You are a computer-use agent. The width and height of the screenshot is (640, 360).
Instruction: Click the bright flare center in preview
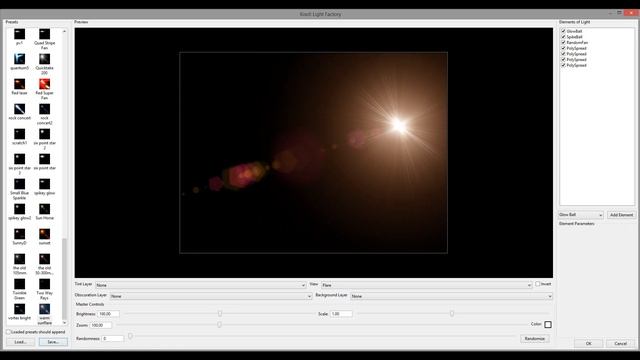point(399,125)
